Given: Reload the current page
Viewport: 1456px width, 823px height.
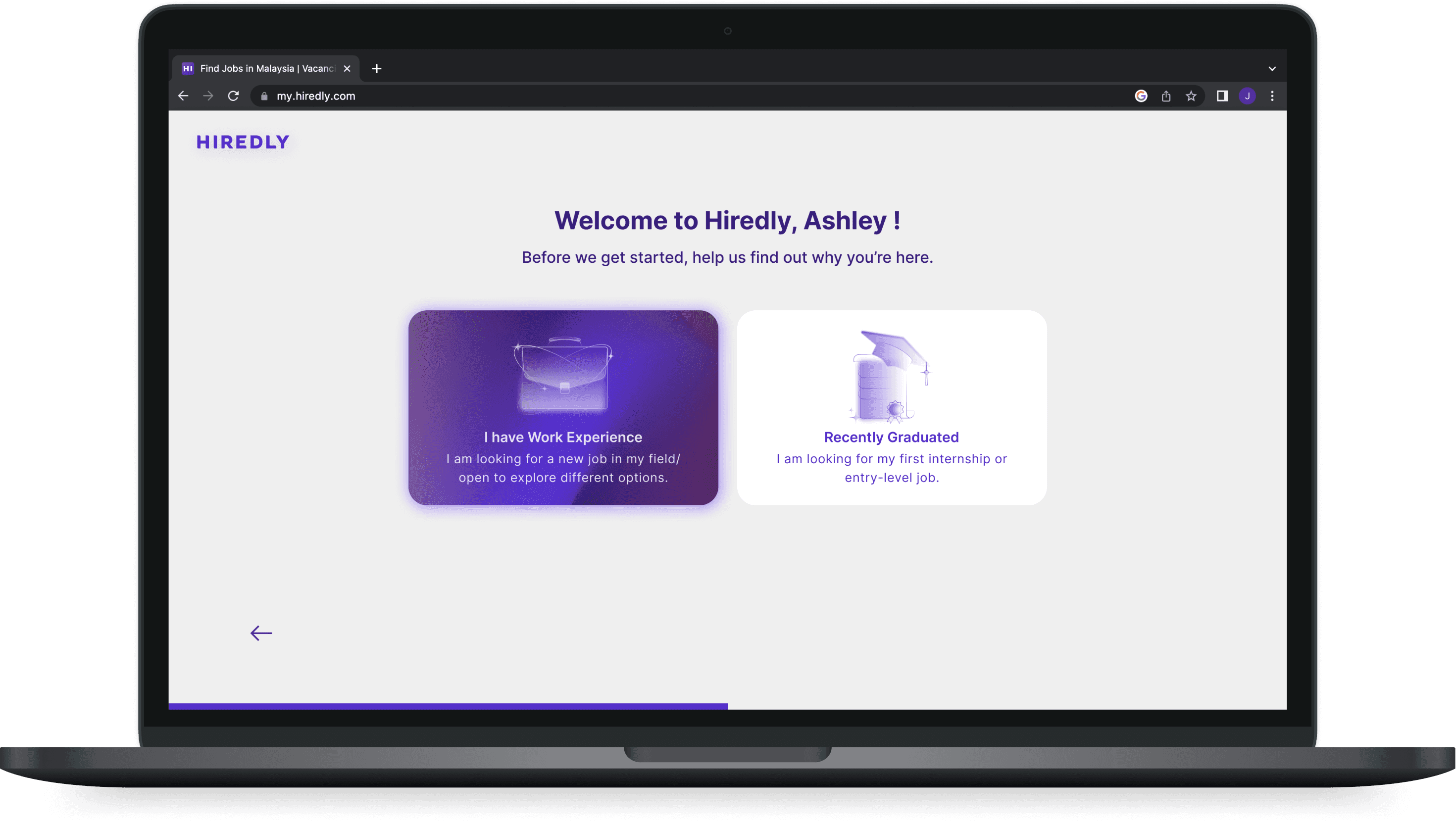Looking at the screenshot, I should click(233, 96).
